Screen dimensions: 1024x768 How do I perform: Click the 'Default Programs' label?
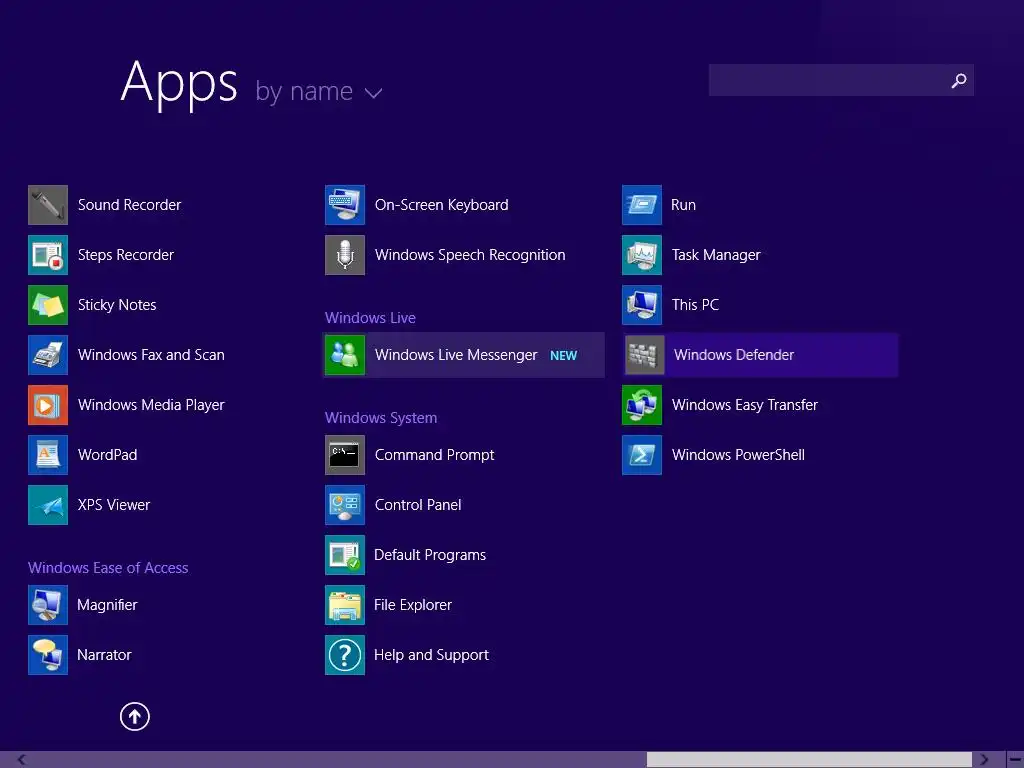[x=430, y=554]
